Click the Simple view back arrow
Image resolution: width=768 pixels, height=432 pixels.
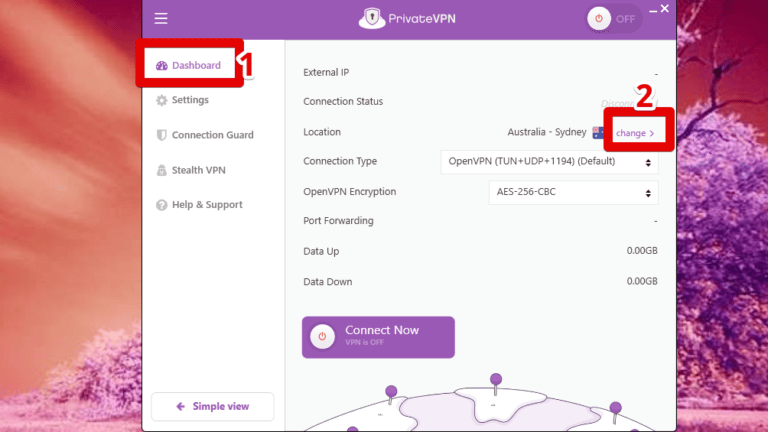[x=181, y=407]
